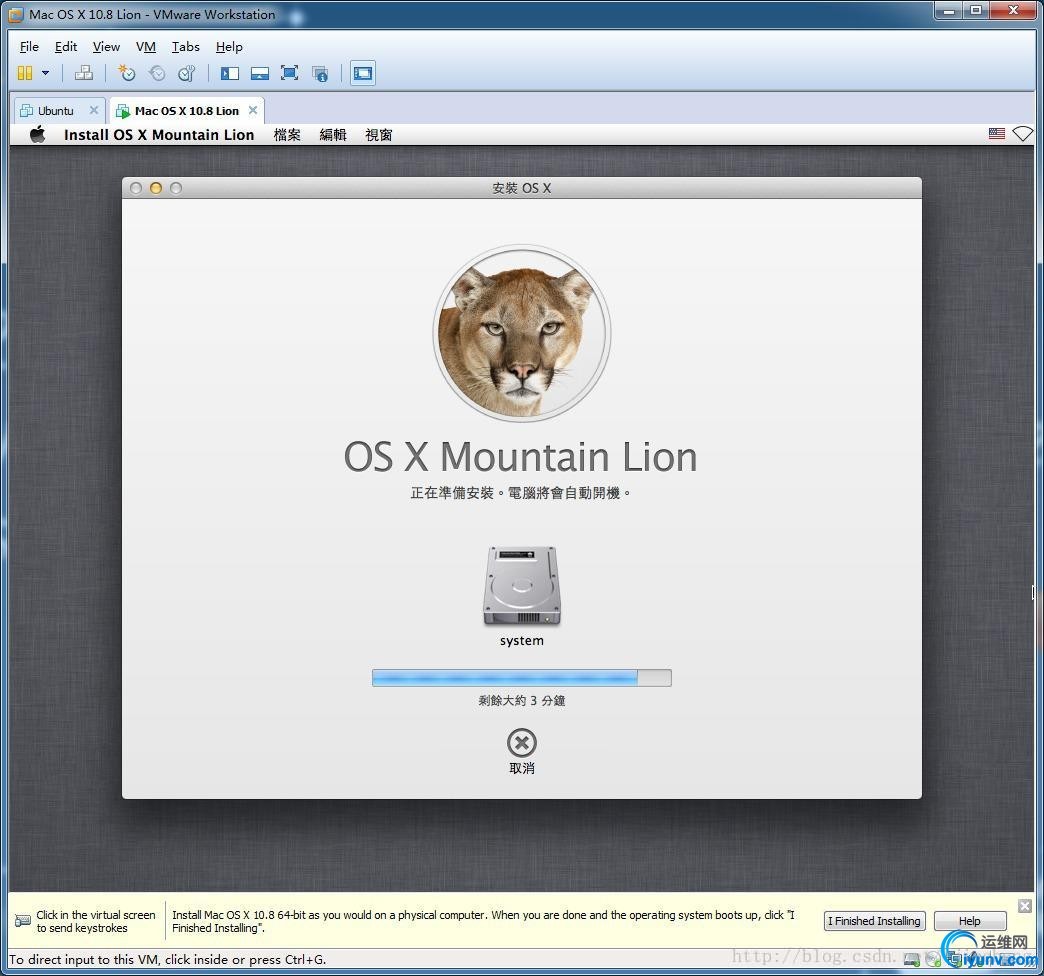This screenshot has height=976, width=1044.
Task: Click the VMware Workstation title bar icon
Action: click(15, 14)
